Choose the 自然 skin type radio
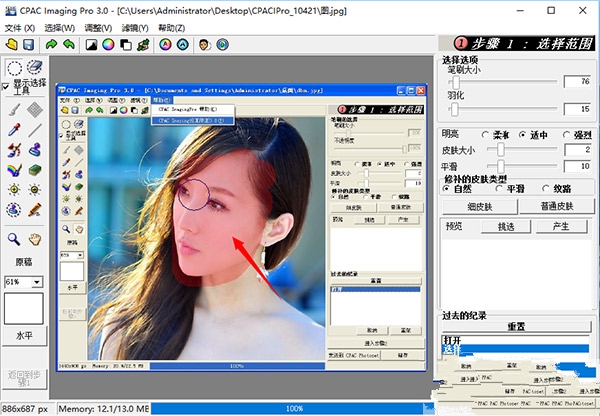 click(x=446, y=189)
